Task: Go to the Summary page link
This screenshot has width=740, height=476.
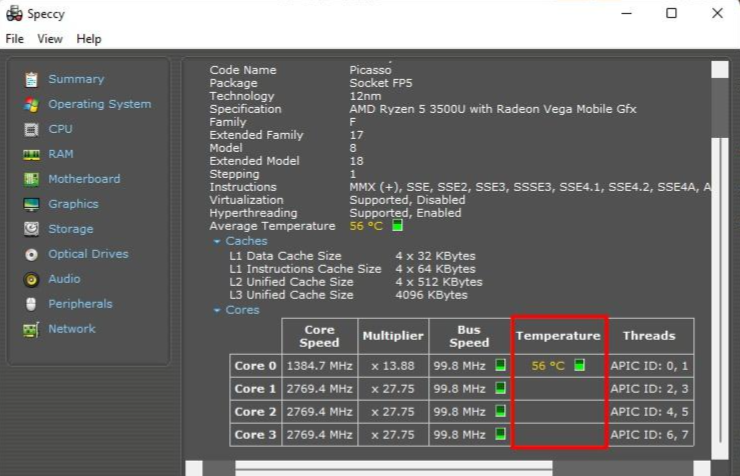Action: coord(76,79)
